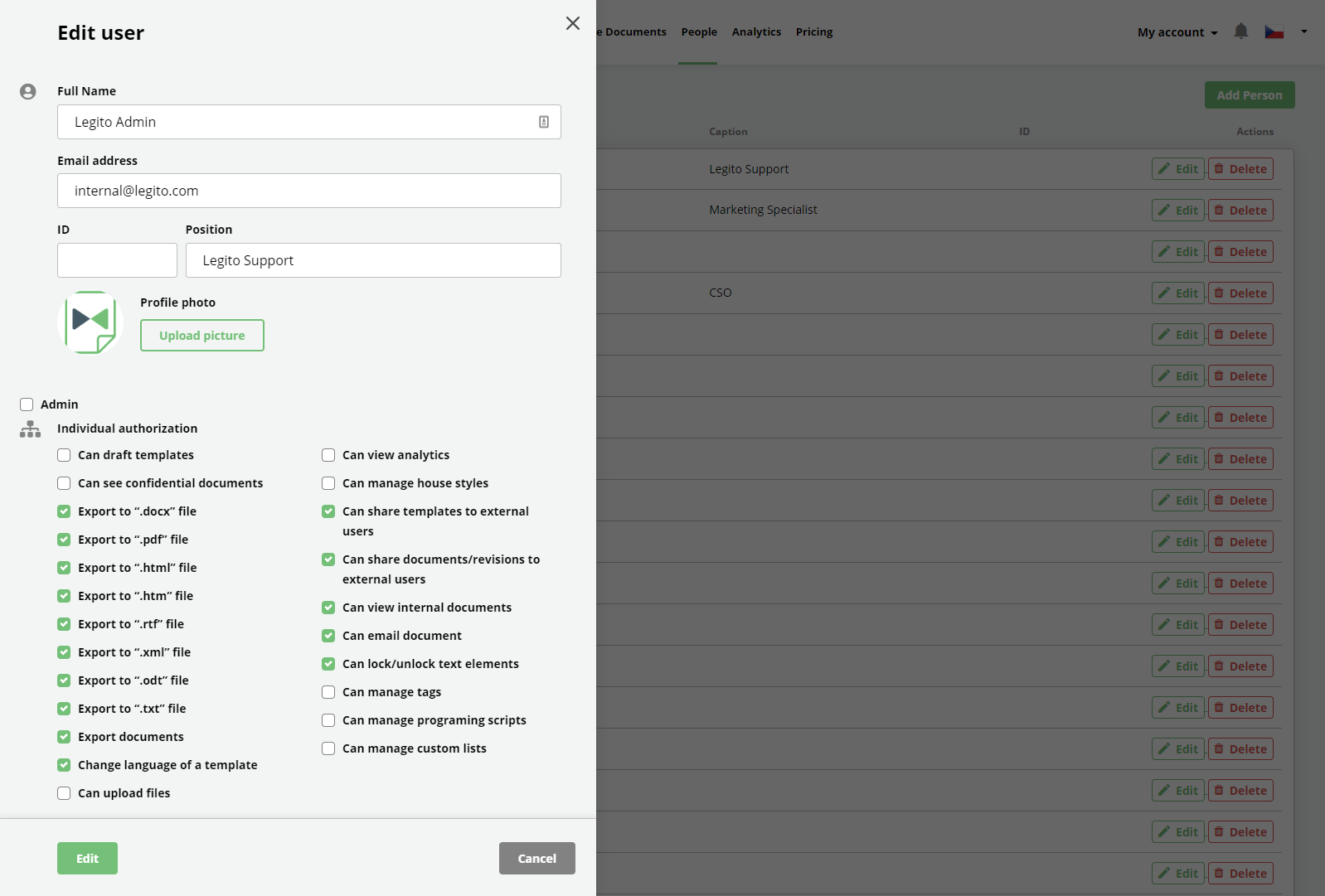Open the Documents tab
1325x896 pixels.
coord(632,32)
